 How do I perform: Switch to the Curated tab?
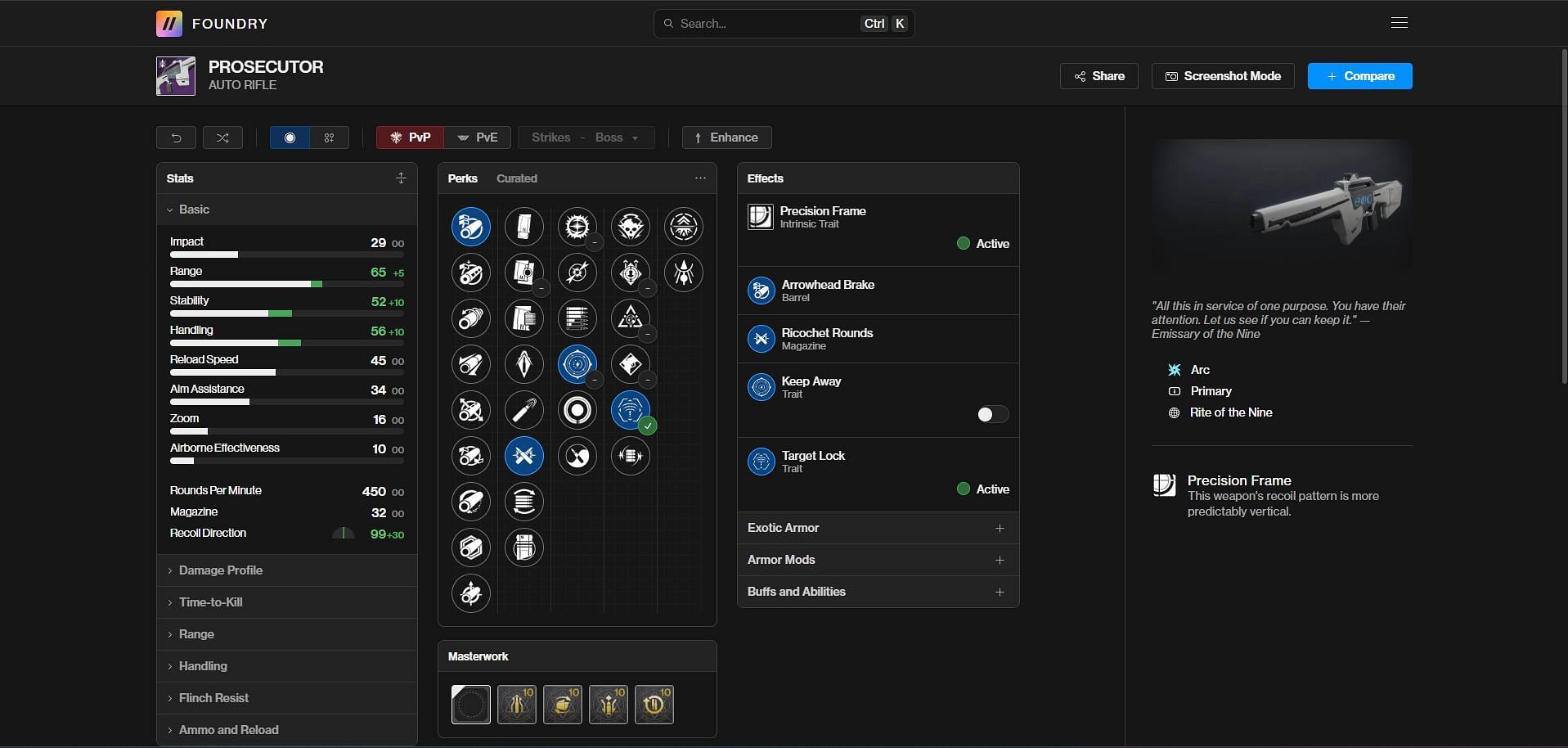point(517,178)
